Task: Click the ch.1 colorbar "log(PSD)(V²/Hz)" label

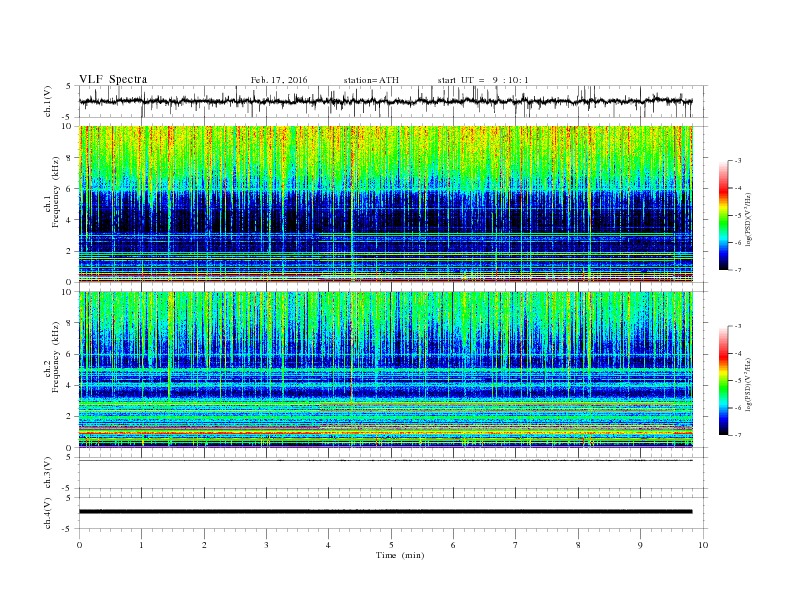Action: (749, 219)
